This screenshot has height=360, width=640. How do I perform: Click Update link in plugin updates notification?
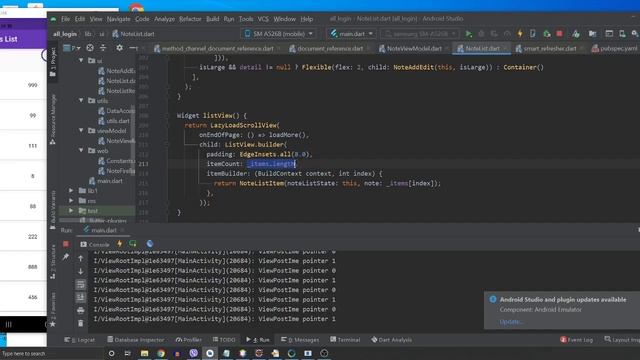click(x=511, y=322)
